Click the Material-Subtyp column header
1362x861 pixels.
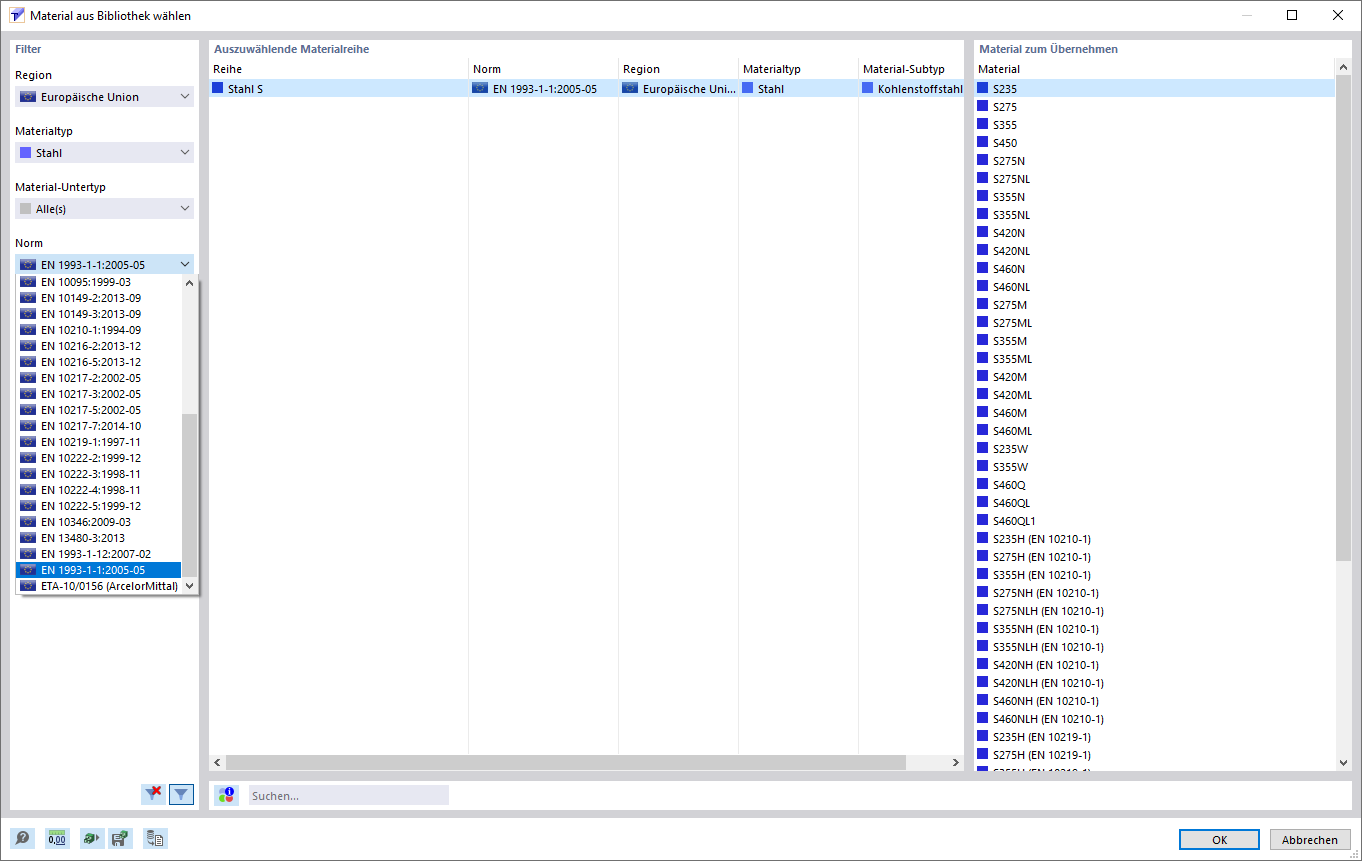point(911,69)
